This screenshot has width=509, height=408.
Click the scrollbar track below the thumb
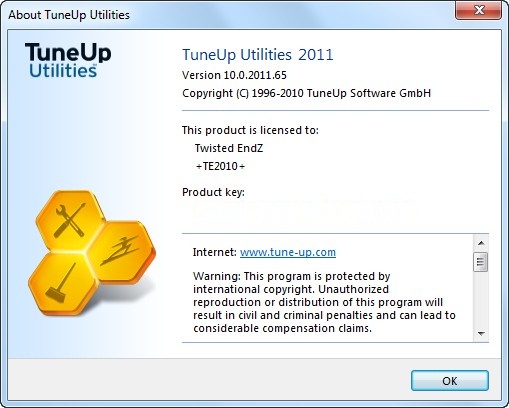(x=481, y=299)
